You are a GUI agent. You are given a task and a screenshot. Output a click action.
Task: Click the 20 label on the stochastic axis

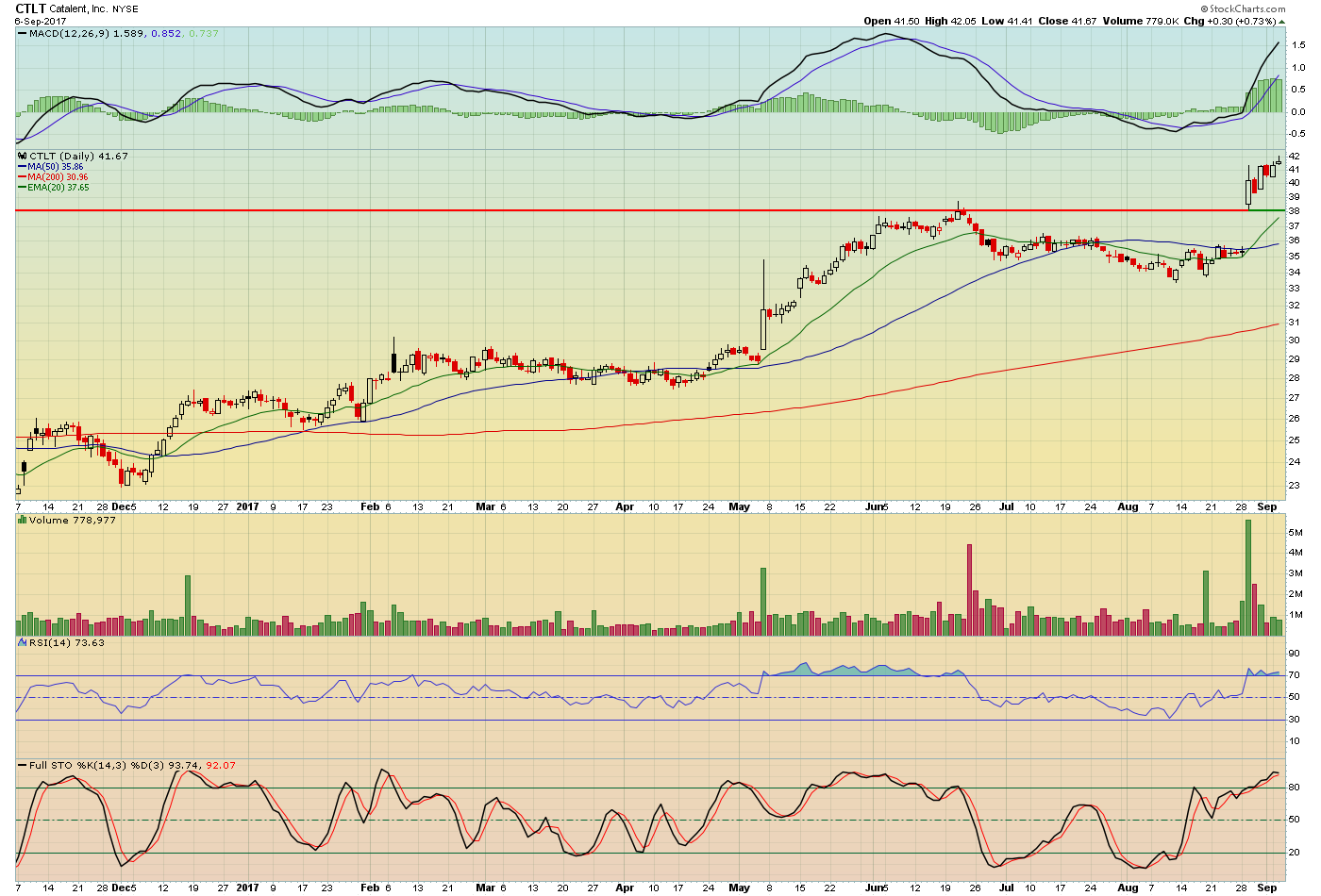tap(1295, 853)
